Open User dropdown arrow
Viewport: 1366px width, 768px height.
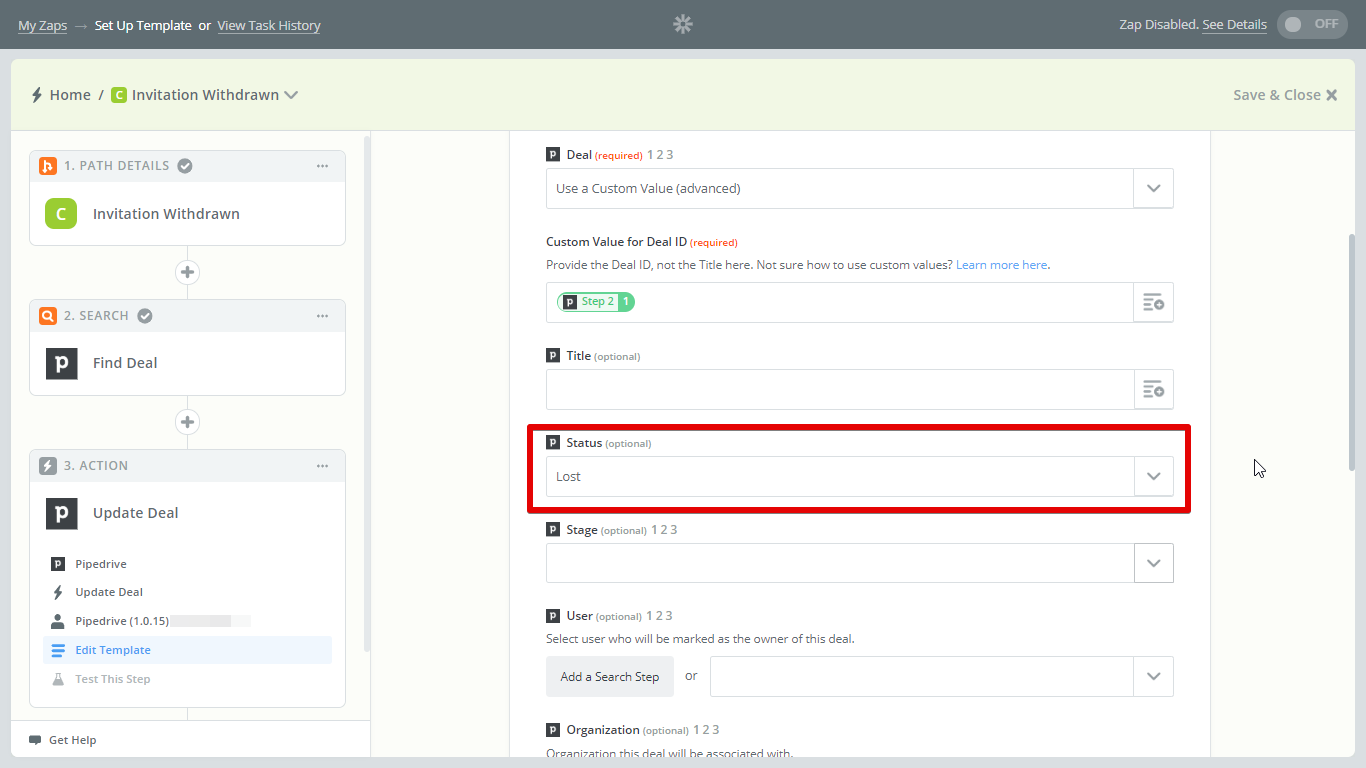[x=1153, y=676]
